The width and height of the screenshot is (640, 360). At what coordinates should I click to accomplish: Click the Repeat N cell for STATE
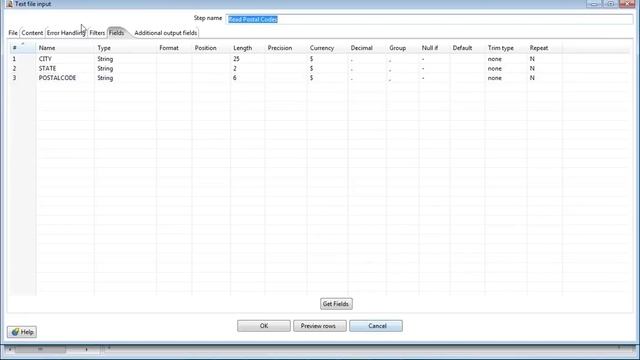544,68
